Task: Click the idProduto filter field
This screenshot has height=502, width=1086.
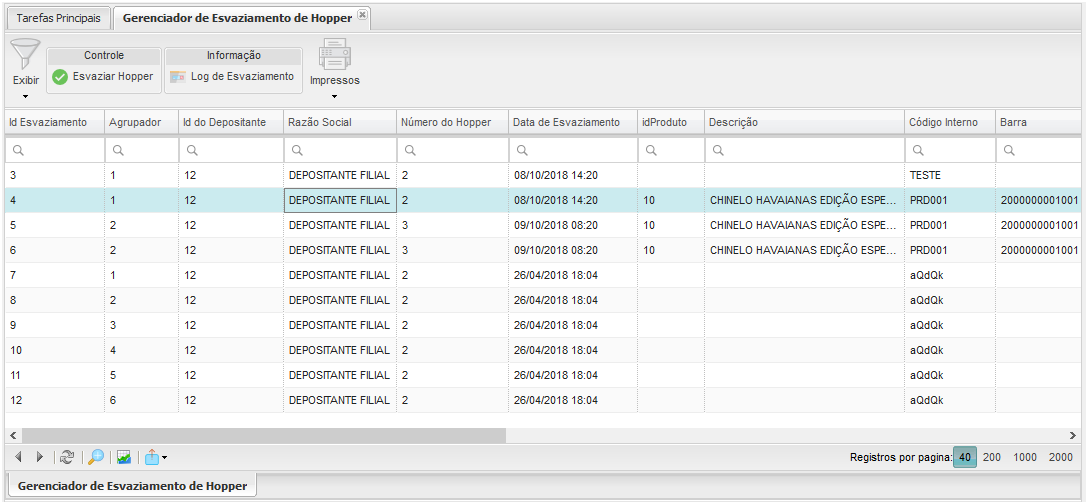Action: pyautogui.click(x=671, y=150)
